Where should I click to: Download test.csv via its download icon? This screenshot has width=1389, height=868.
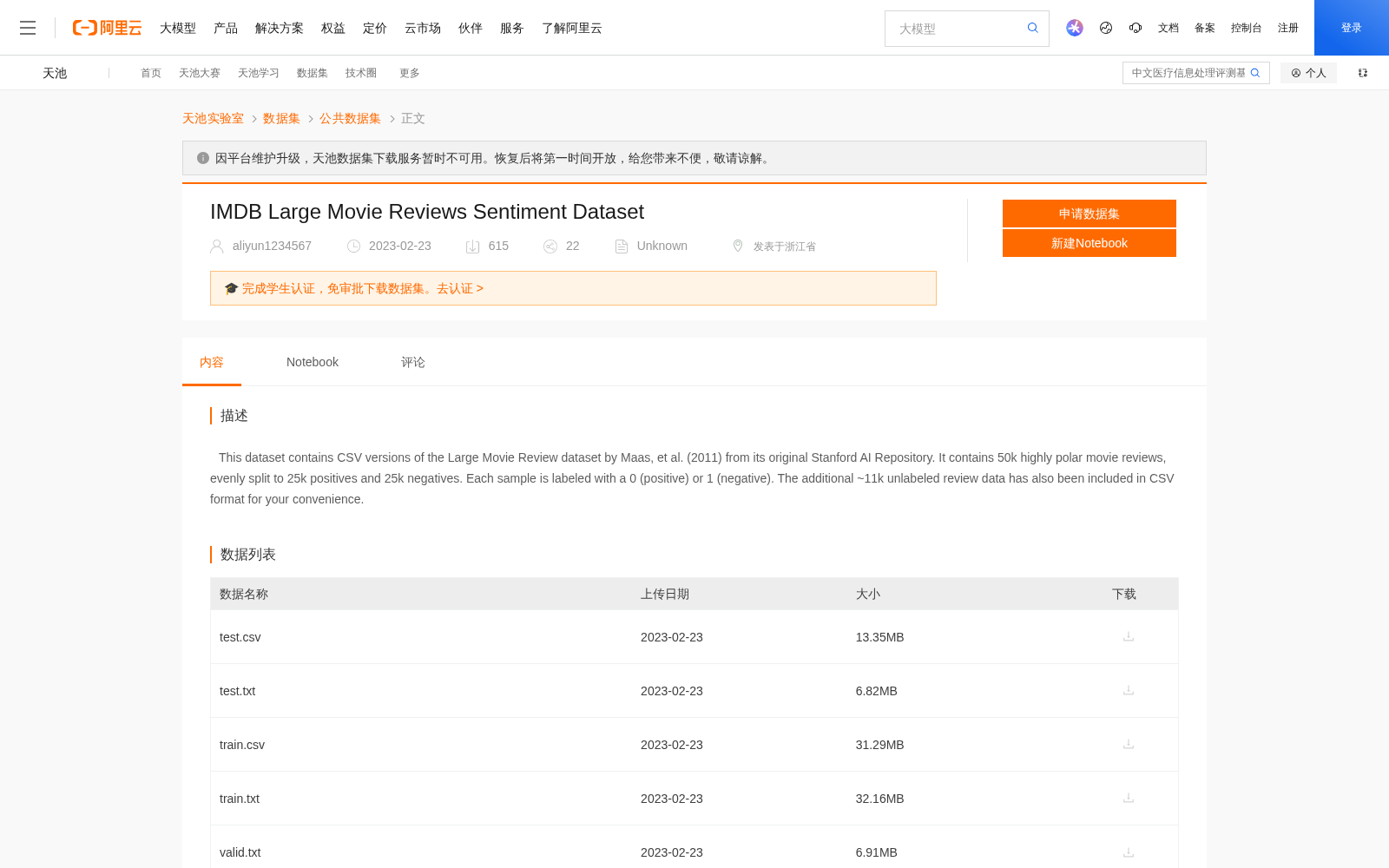point(1129,636)
